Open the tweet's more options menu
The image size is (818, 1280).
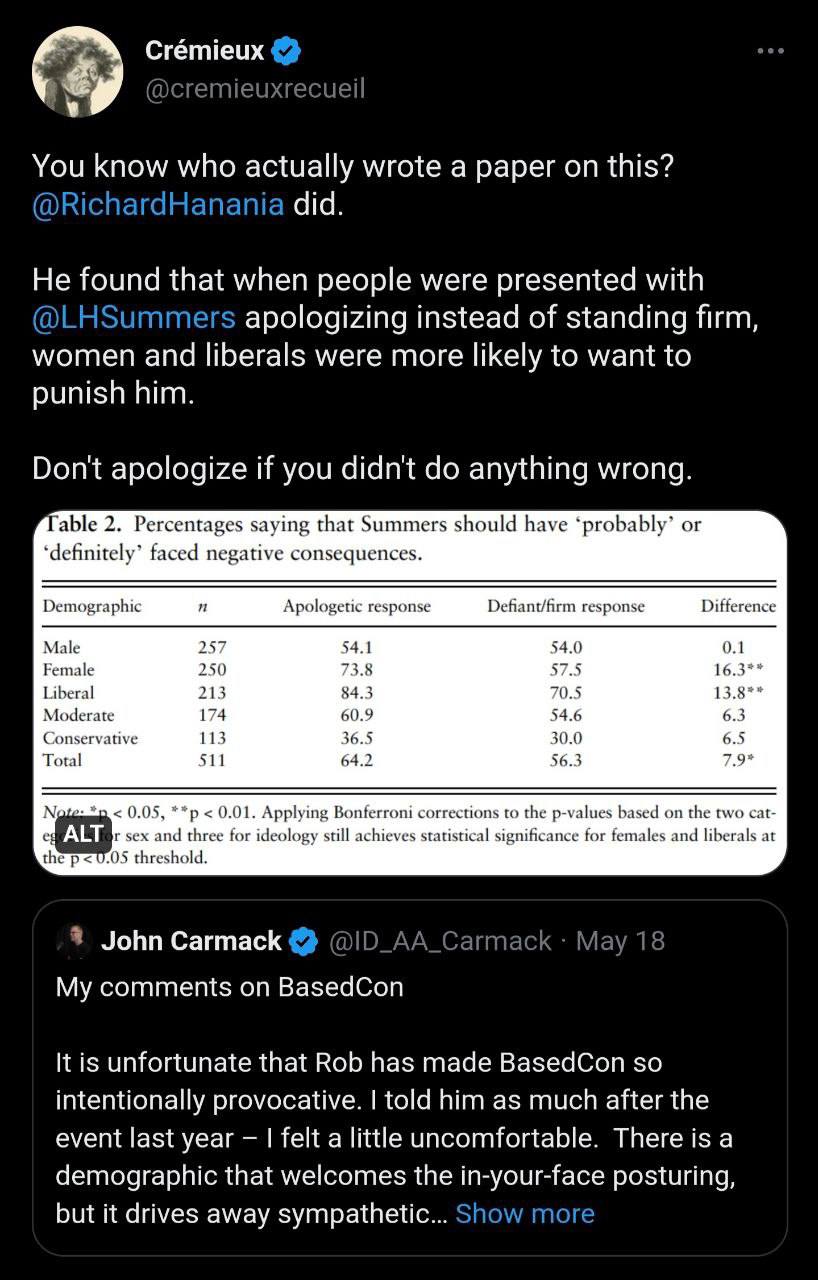[770, 50]
